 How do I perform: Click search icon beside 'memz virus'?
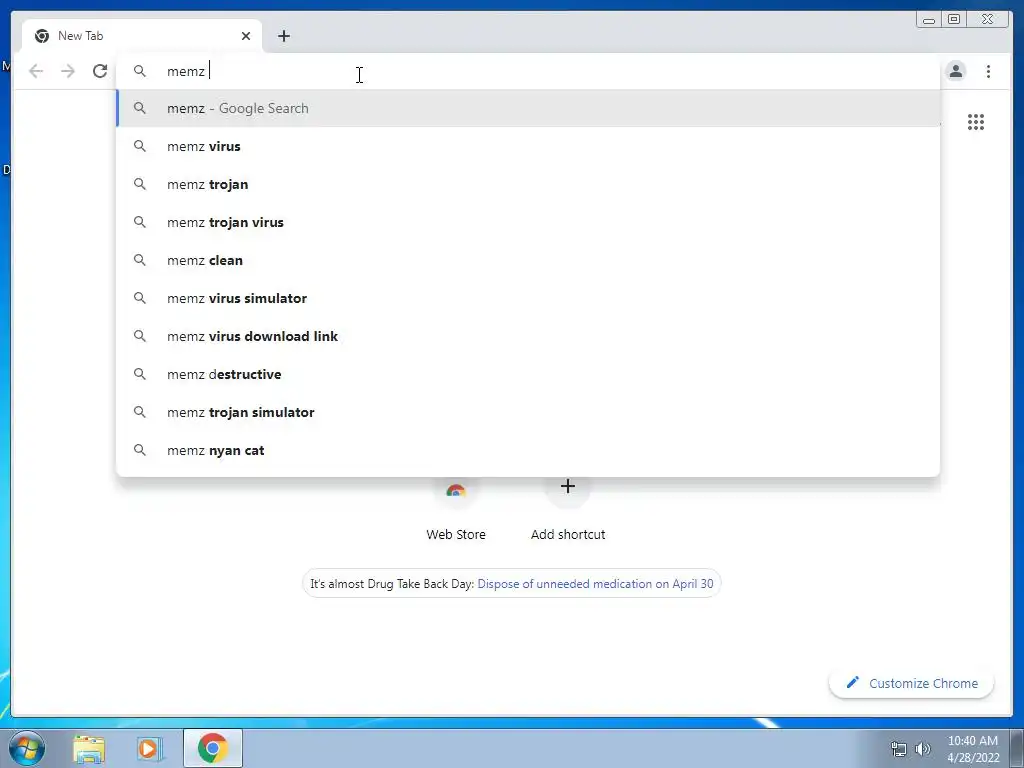click(140, 146)
